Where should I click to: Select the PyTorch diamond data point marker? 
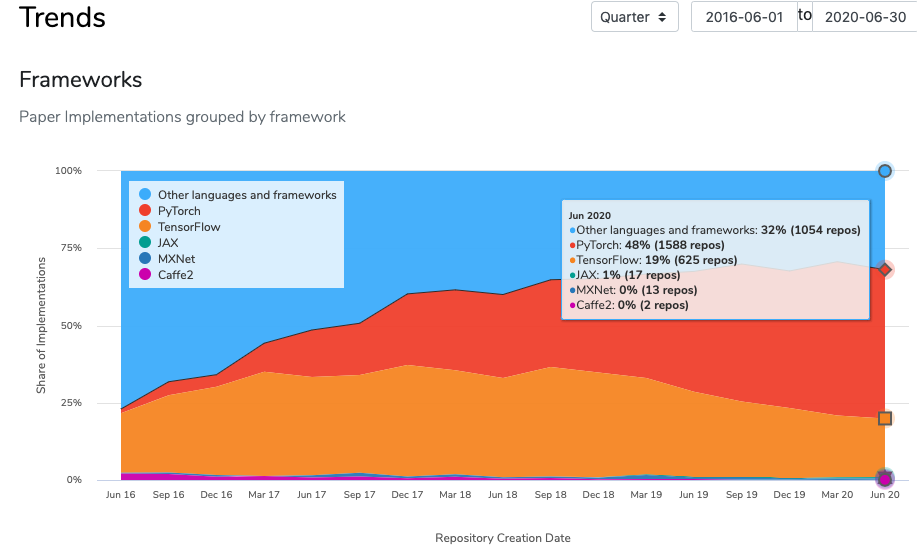pyautogui.click(x=885, y=269)
